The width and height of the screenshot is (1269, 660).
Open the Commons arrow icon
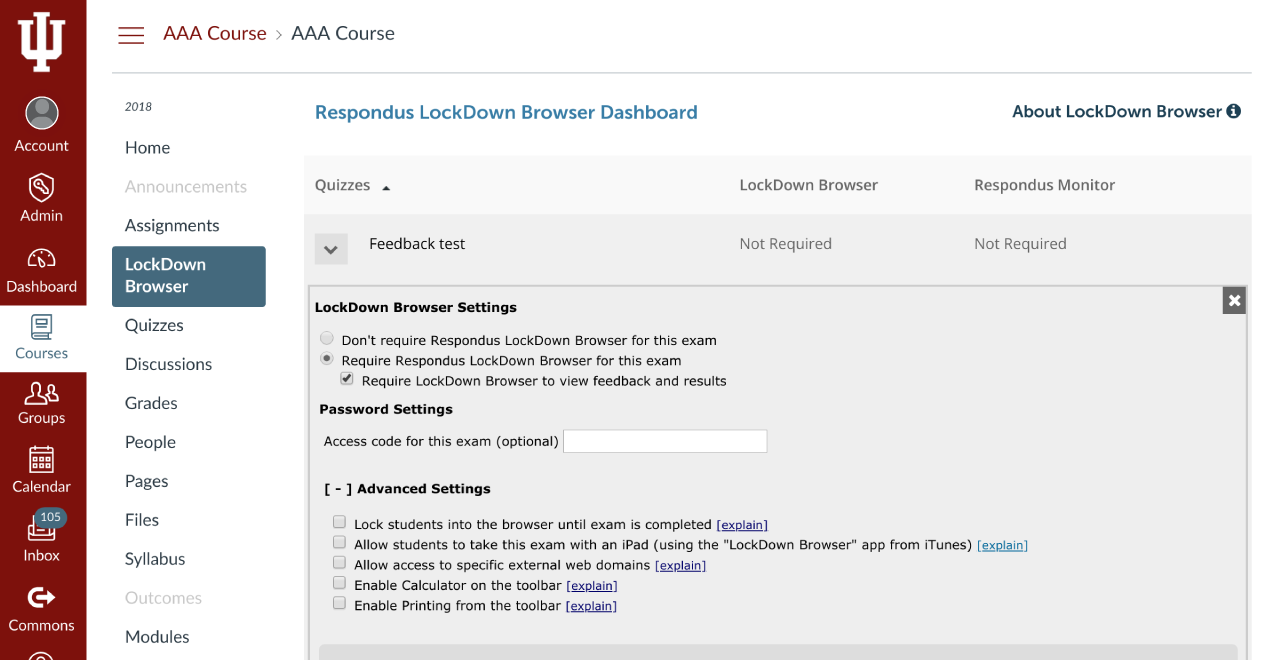41,597
